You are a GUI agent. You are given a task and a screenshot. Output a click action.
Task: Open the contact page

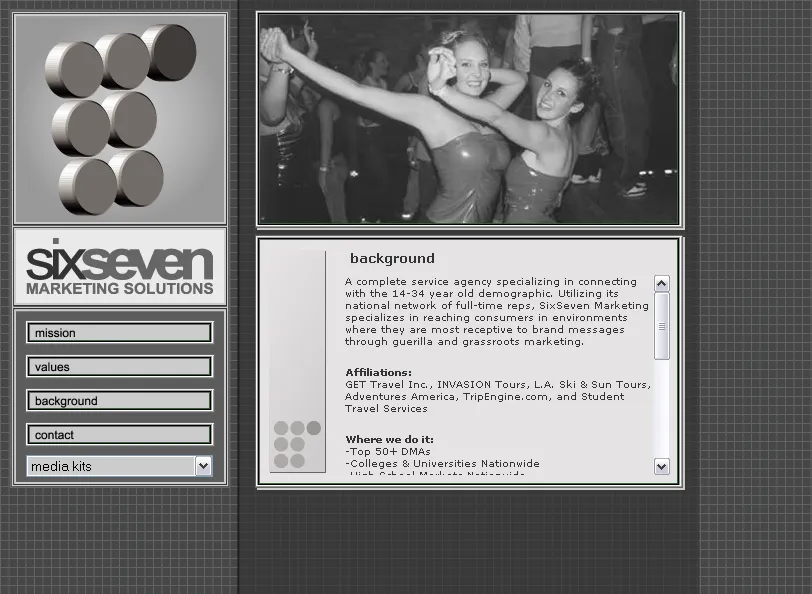[120, 434]
